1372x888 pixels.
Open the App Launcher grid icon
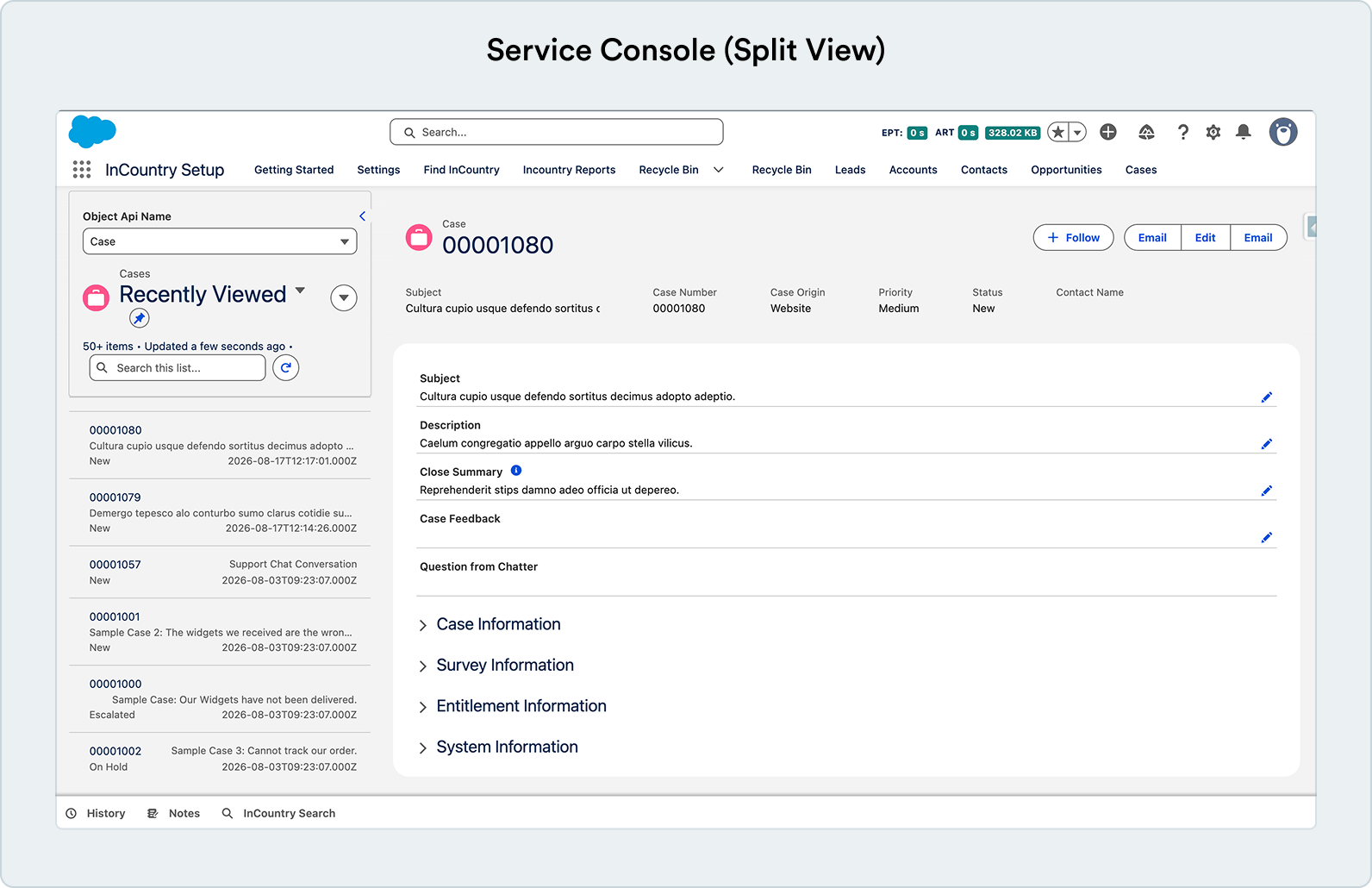(82, 170)
